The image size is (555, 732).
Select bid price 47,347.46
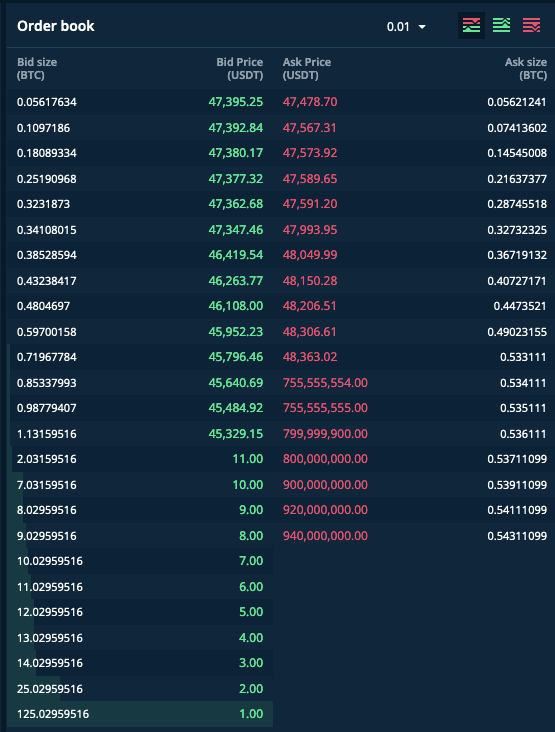click(x=236, y=230)
